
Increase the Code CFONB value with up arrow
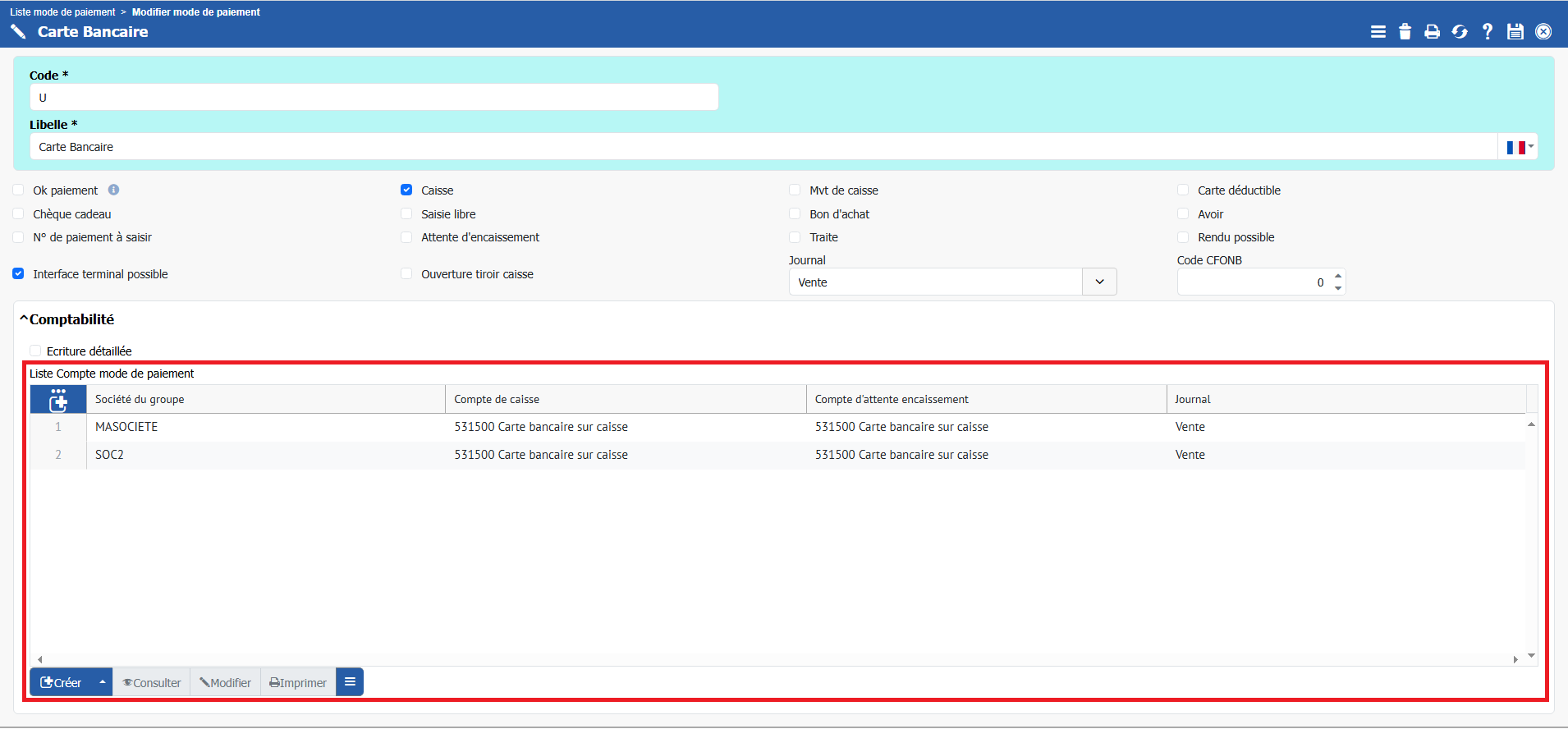pos(1338,276)
